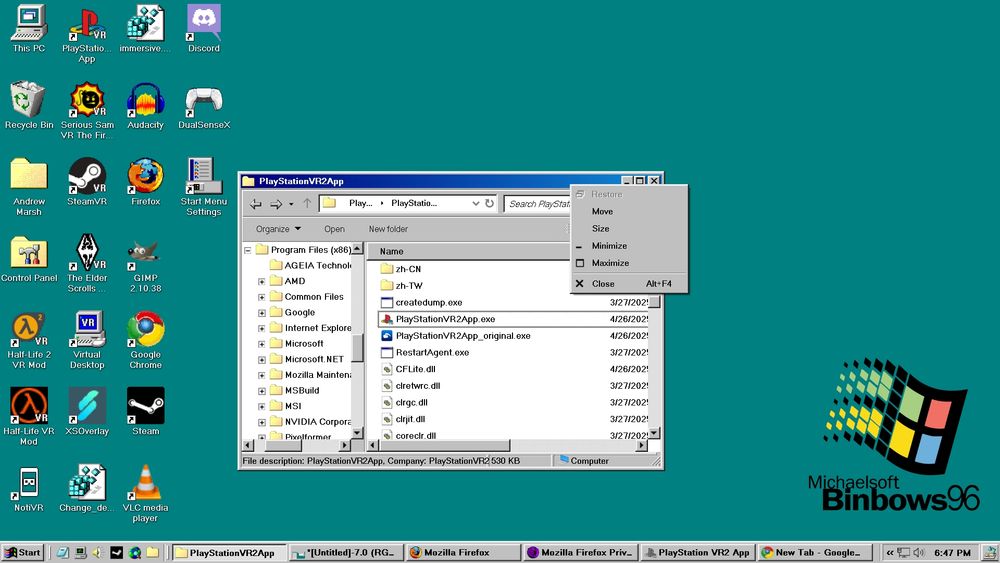Click the folder tree vertical scrollbar thumb

click(x=357, y=348)
